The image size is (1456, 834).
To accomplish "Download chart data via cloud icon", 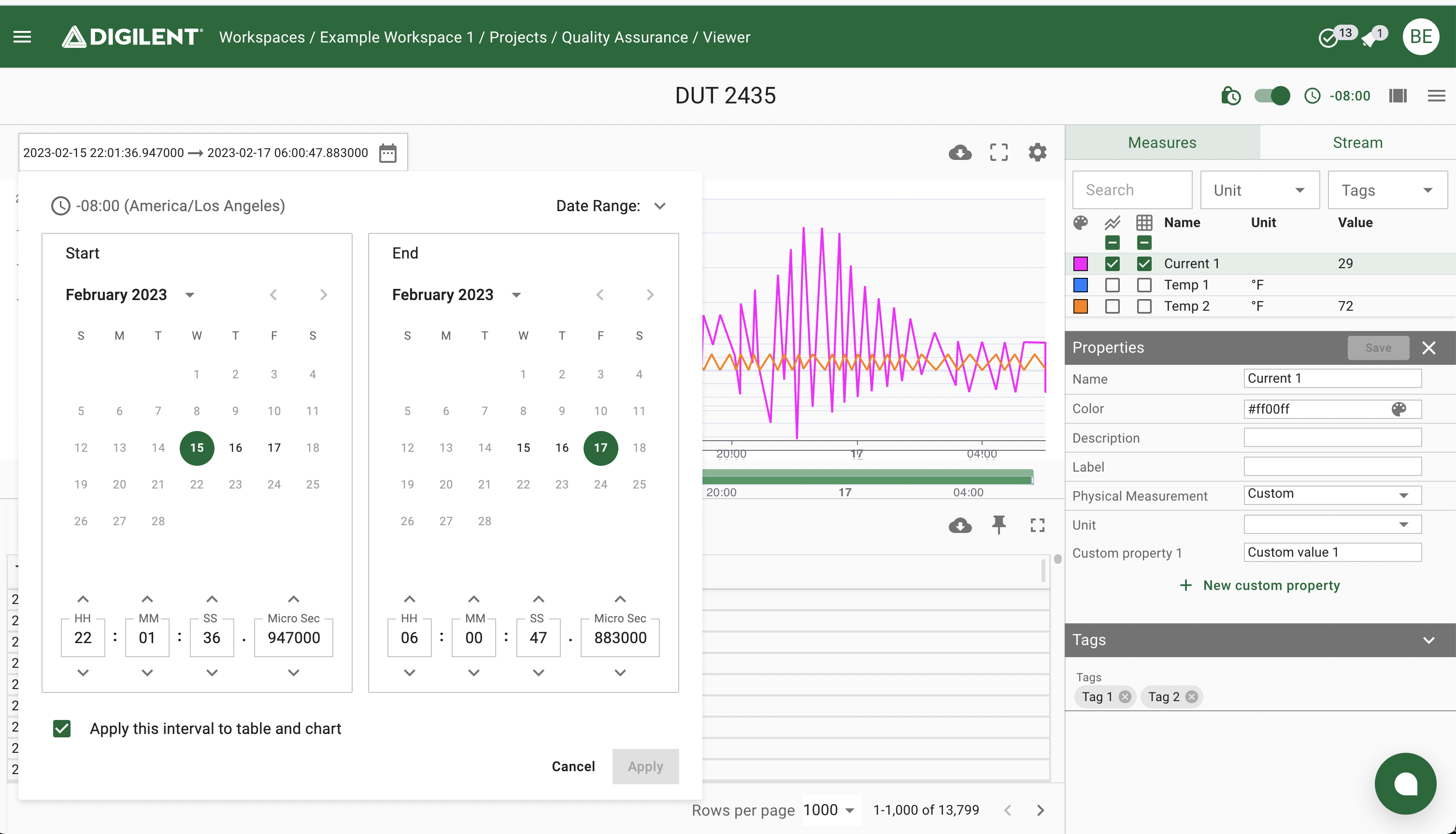I will (x=960, y=152).
